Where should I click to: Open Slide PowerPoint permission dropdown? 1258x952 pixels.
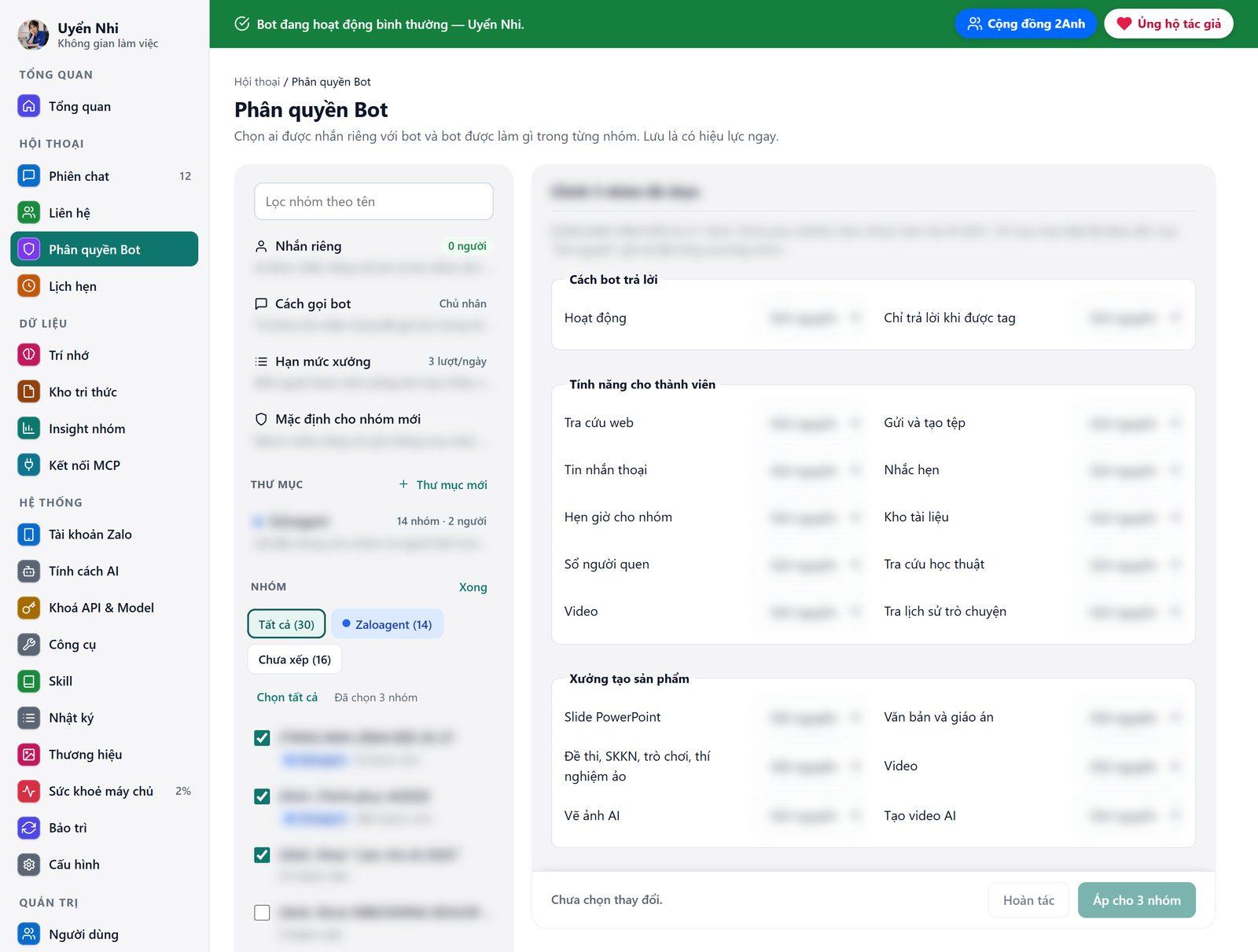814,717
